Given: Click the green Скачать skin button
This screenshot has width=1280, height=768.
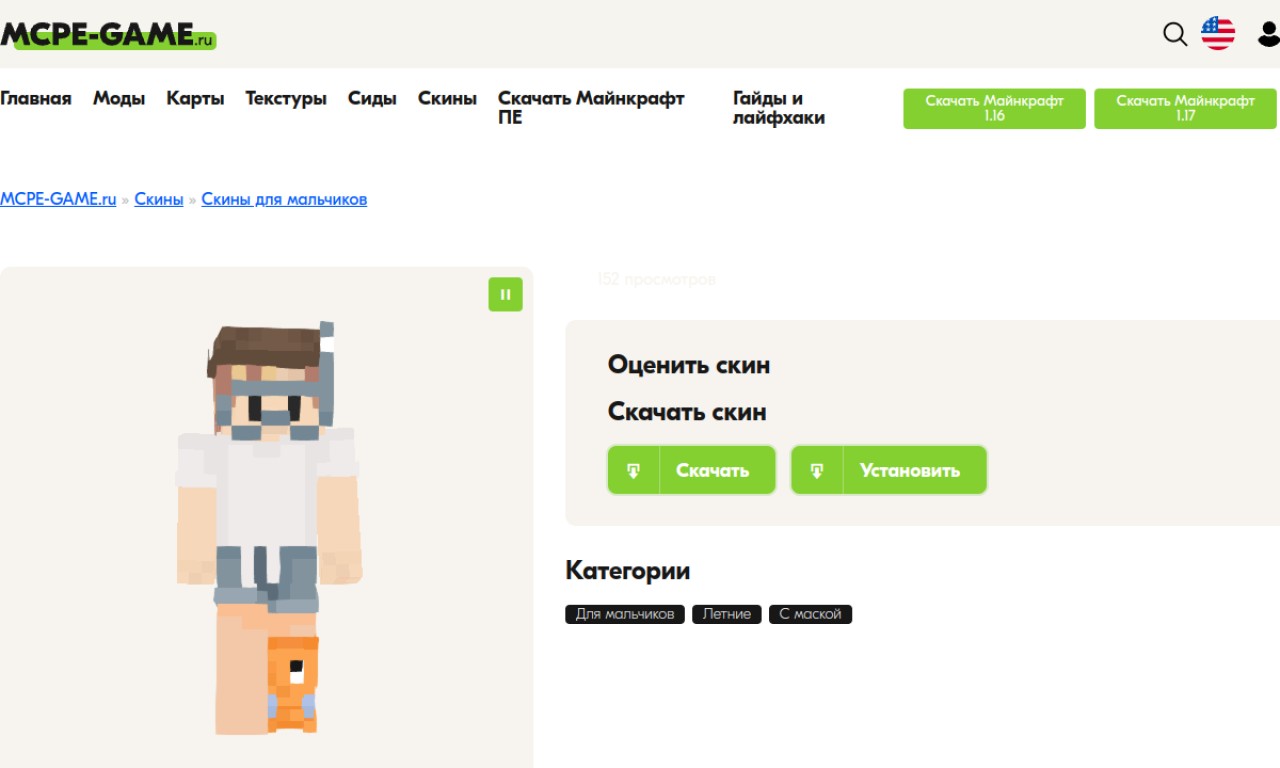Looking at the screenshot, I should click(x=692, y=470).
